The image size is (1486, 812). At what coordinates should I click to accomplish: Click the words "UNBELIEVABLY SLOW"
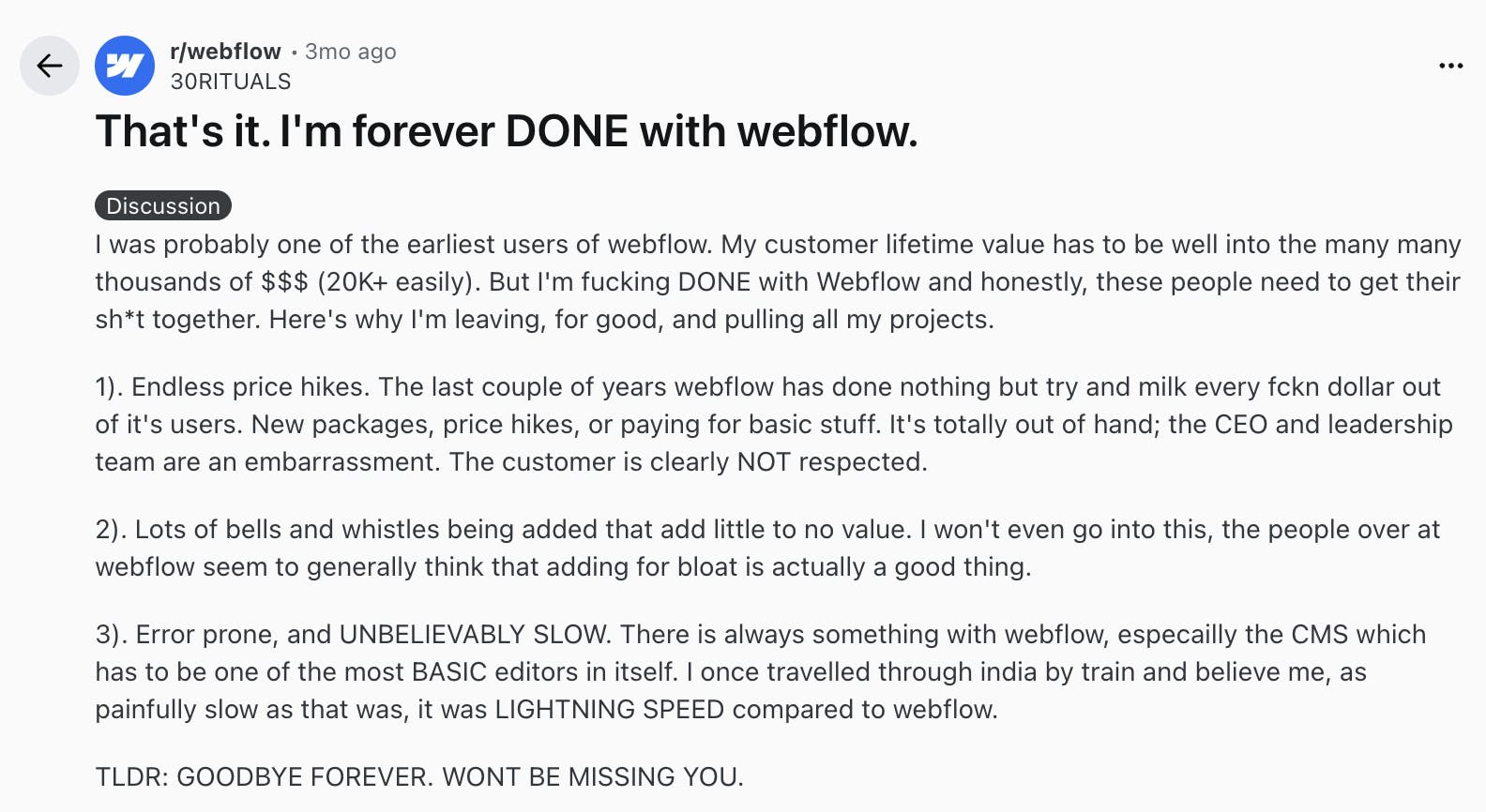tap(475, 635)
